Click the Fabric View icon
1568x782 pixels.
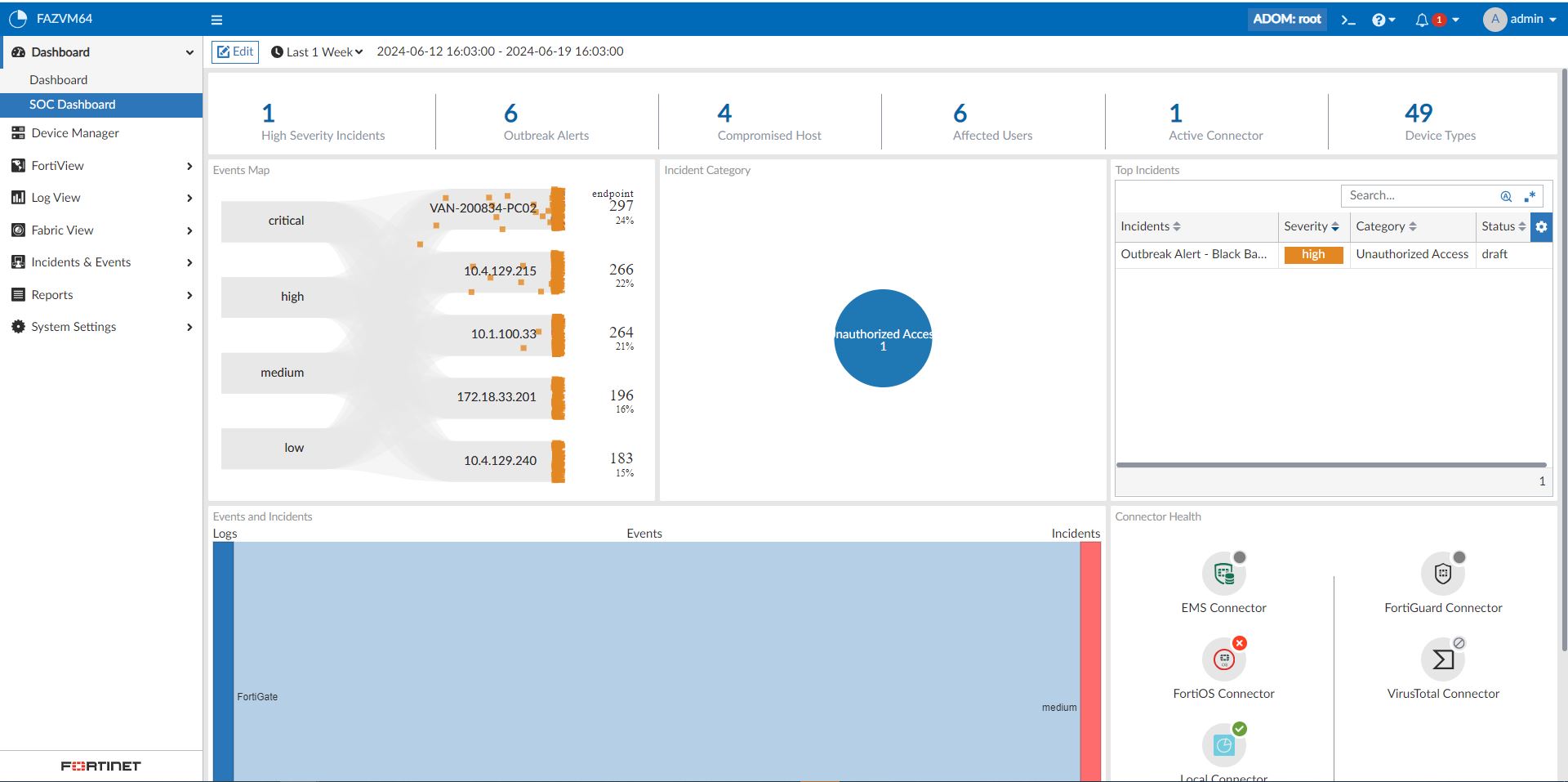[x=17, y=230]
